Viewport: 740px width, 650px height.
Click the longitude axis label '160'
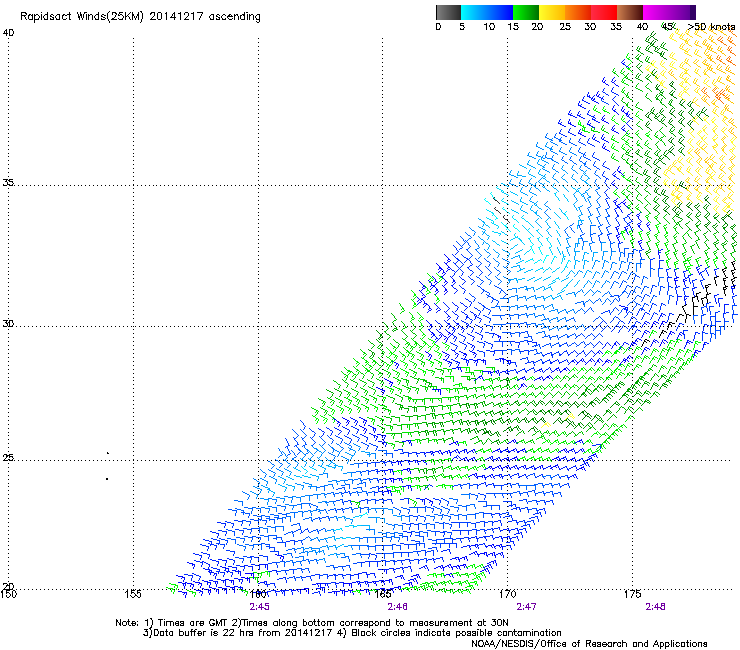click(x=258, y=594)
